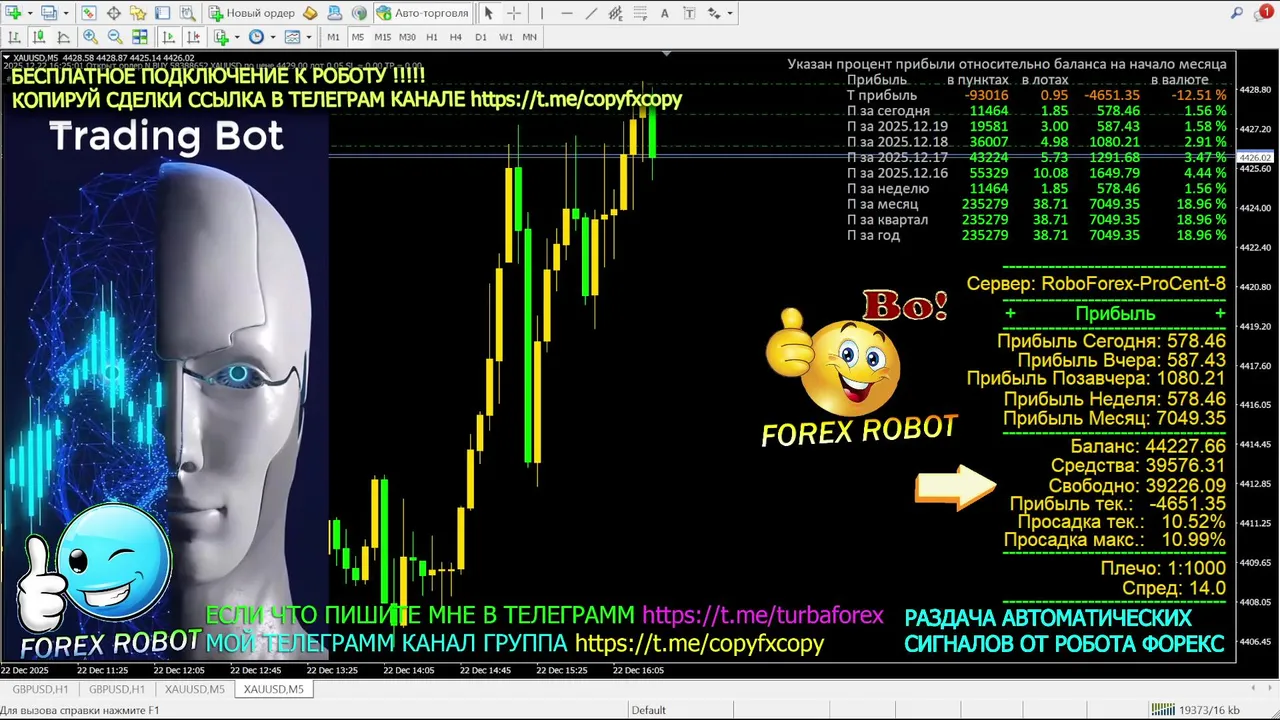Click time scale label 22 Dec 14:05

pos(411,670)
